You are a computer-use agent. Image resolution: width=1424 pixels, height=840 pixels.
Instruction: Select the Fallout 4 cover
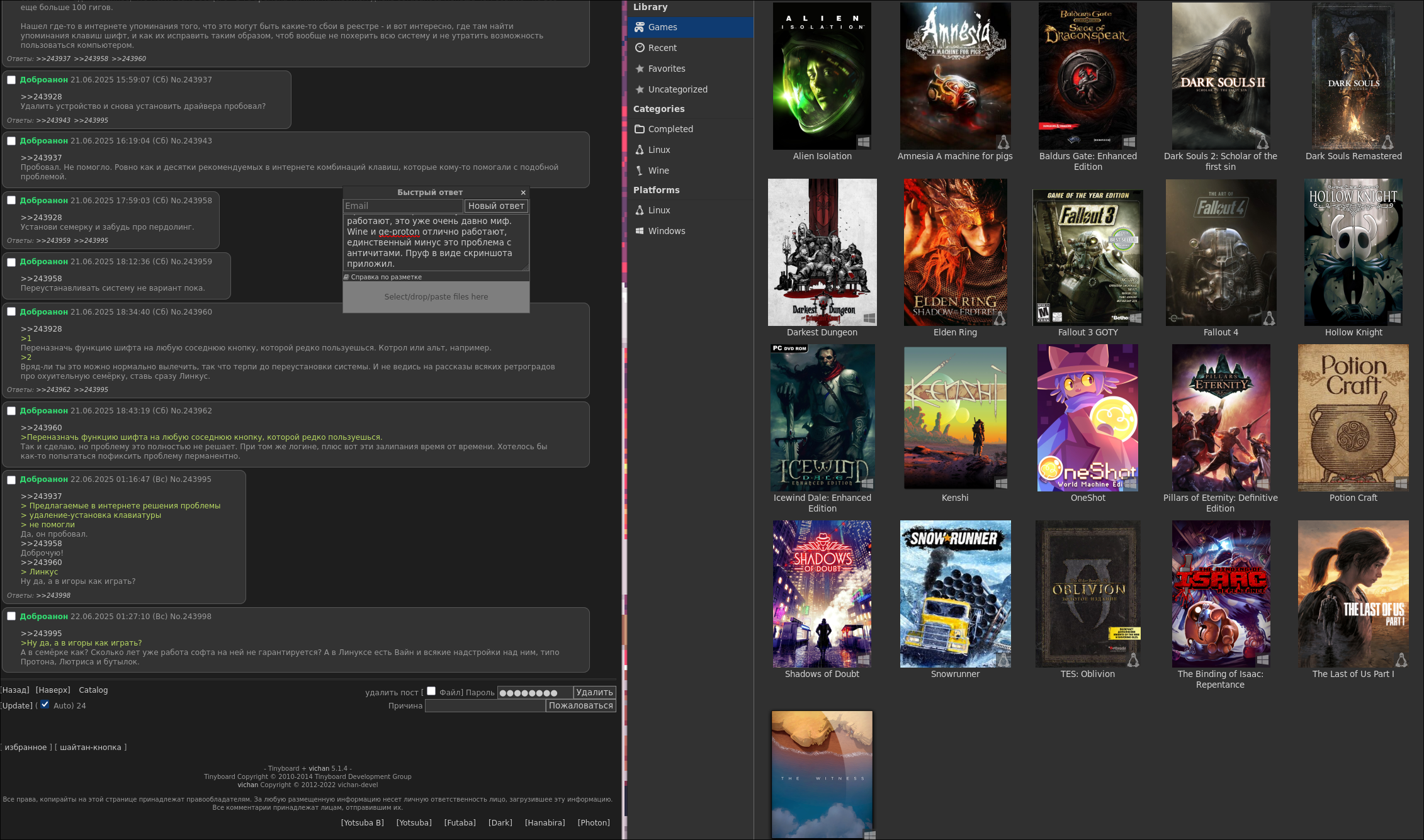coord(1221,252)
